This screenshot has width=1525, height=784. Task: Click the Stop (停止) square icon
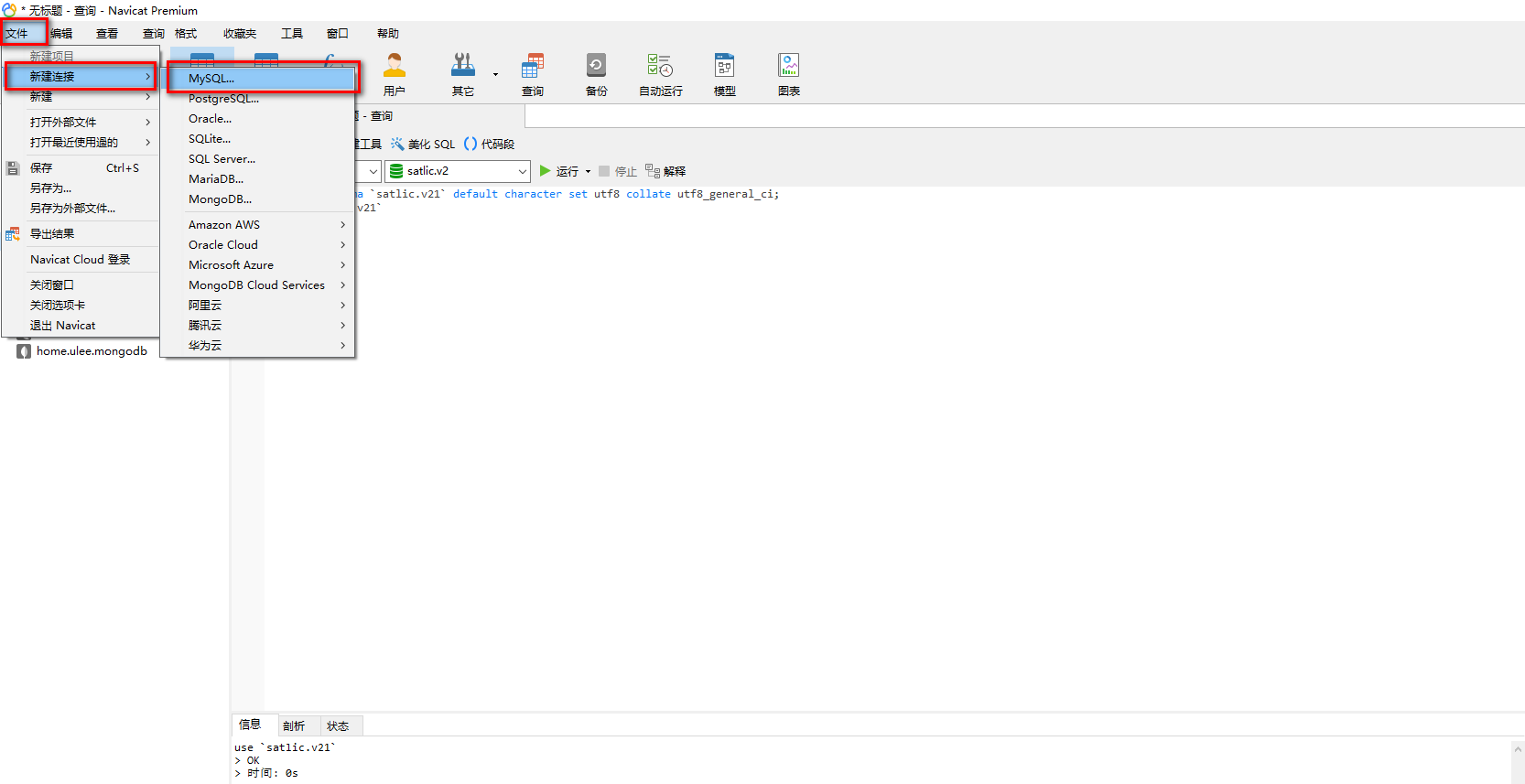pos(604,171)
